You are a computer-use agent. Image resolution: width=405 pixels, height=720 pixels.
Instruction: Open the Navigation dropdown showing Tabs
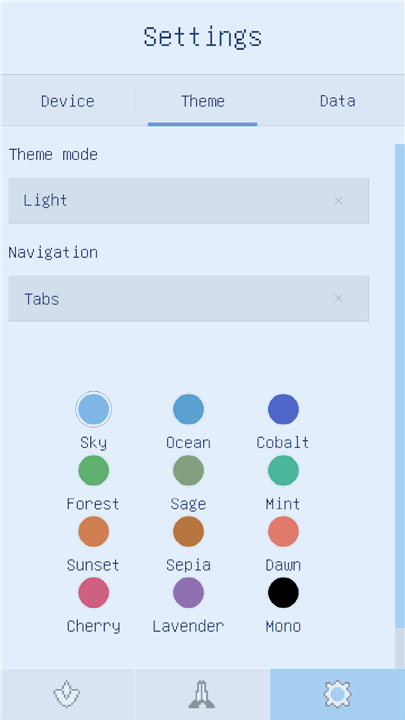[x=188, y=298]
